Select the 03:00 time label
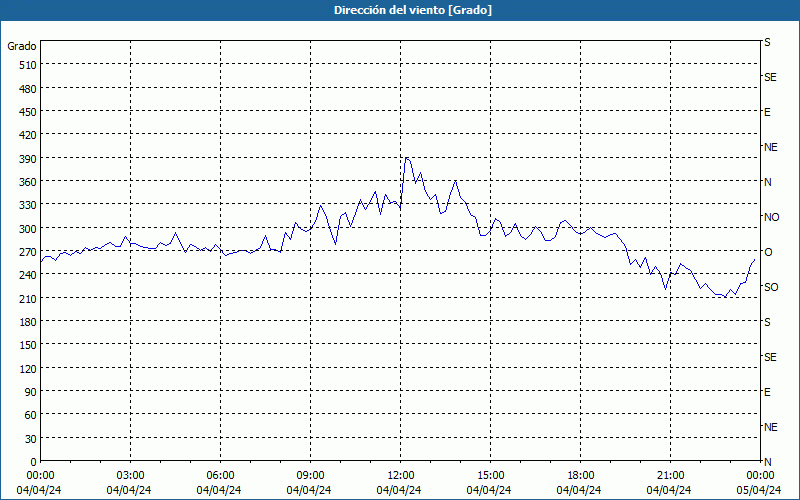The image size is (800, 500). point(130,476)
